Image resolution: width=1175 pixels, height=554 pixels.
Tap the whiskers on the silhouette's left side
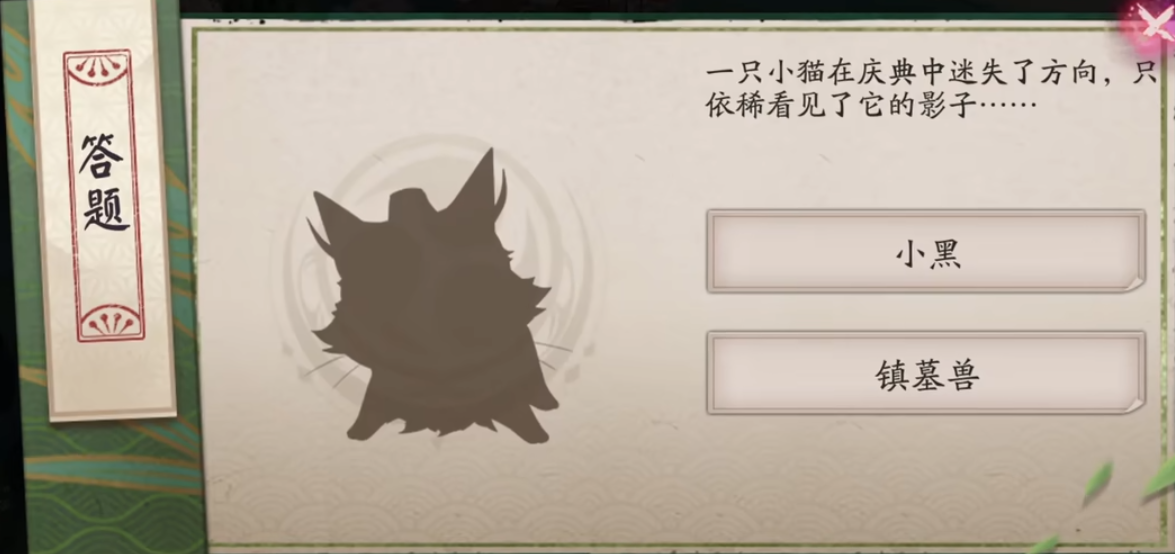pyautogui.click(x=322, y=371)
